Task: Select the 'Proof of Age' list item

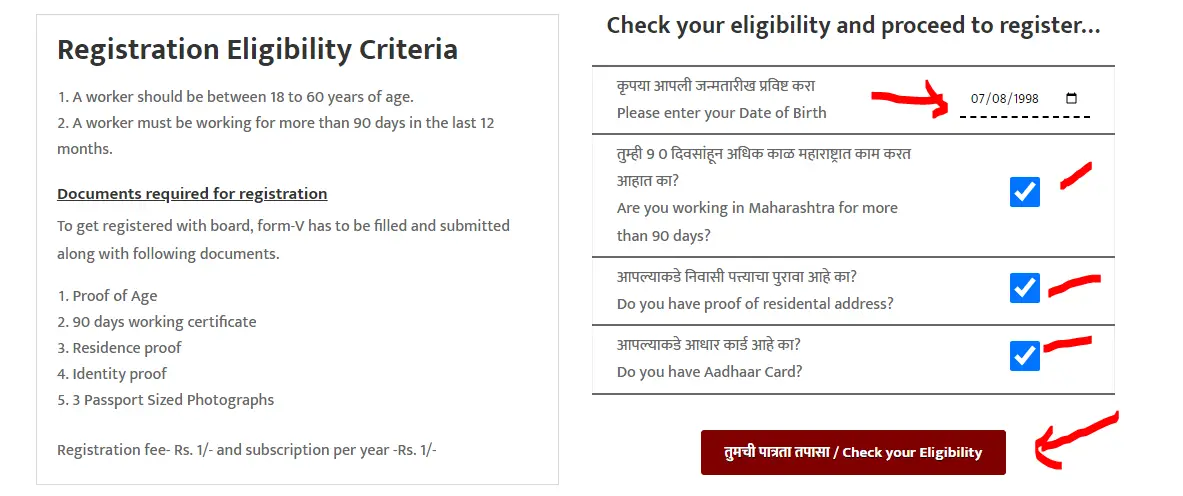Action: point(107,296)
